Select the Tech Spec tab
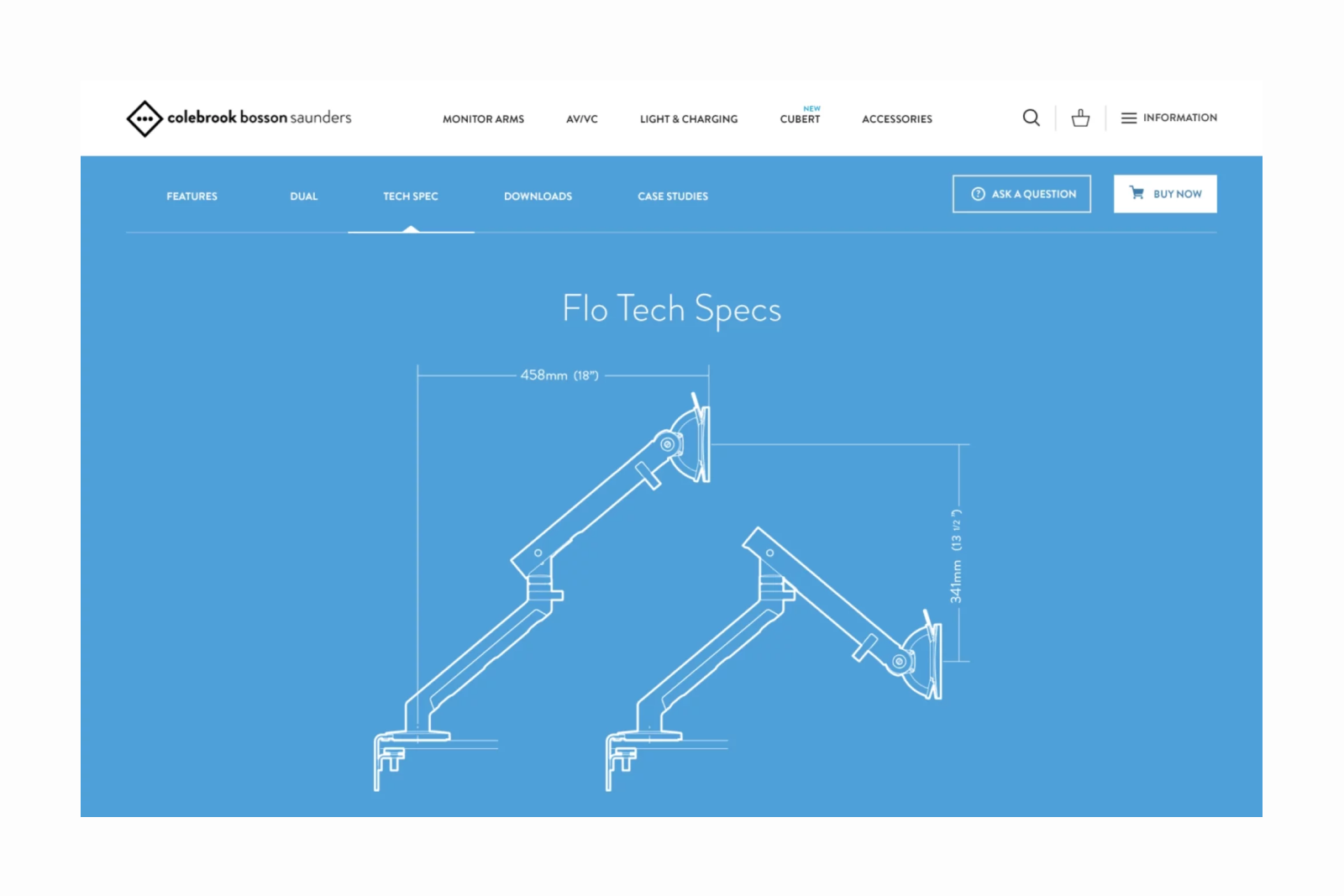 point(411,196)
